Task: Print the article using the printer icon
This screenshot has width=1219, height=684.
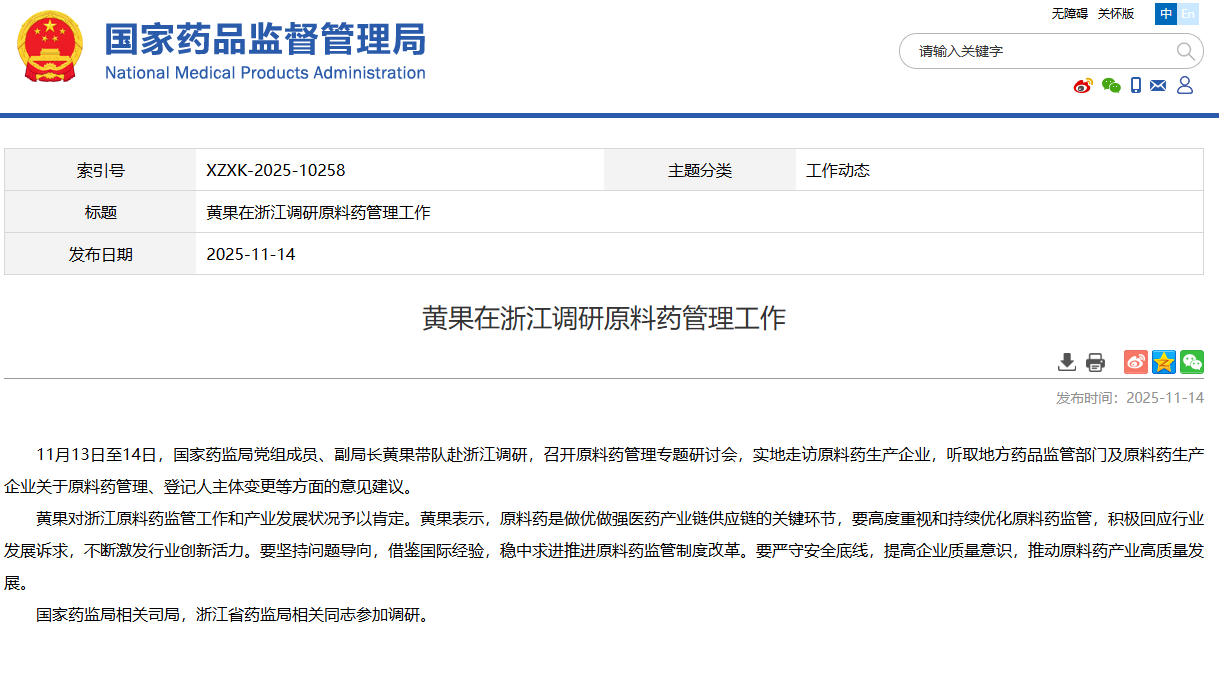Action: (x=1094, y=362)
